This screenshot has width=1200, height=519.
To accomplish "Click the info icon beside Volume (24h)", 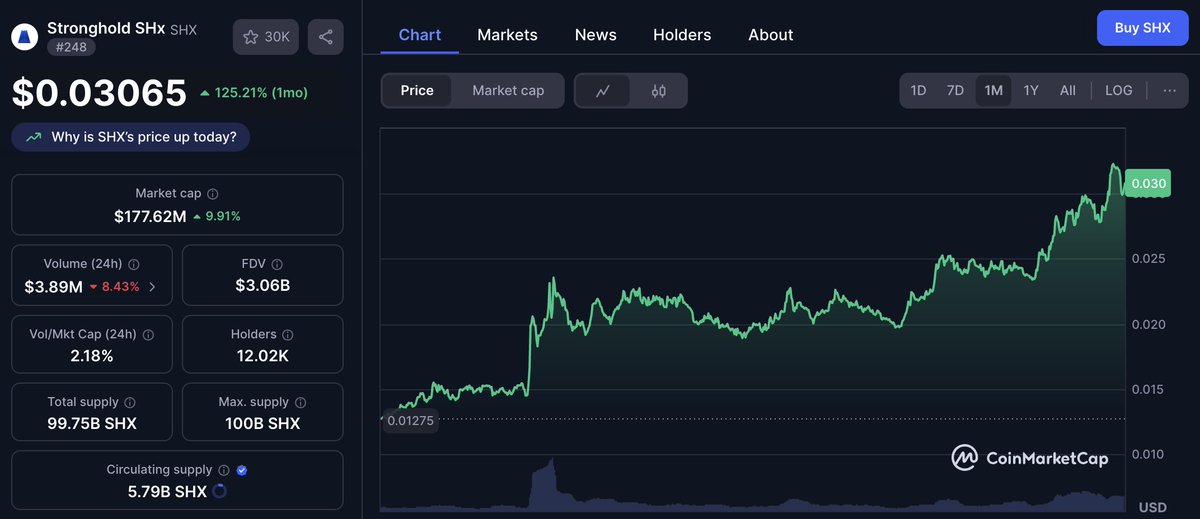I will pos(134,264).
